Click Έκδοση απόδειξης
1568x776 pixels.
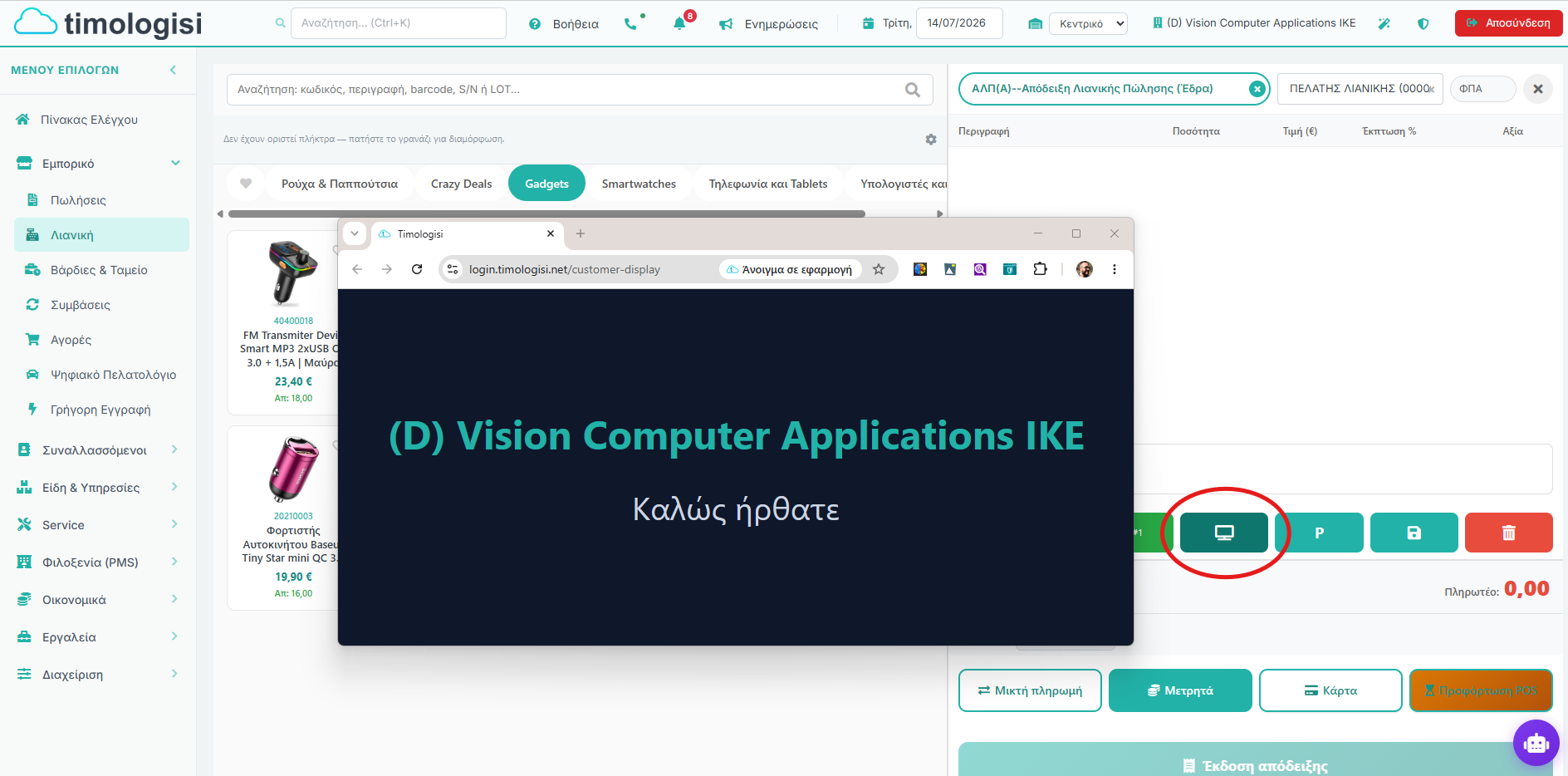[x=1255, y=760]
